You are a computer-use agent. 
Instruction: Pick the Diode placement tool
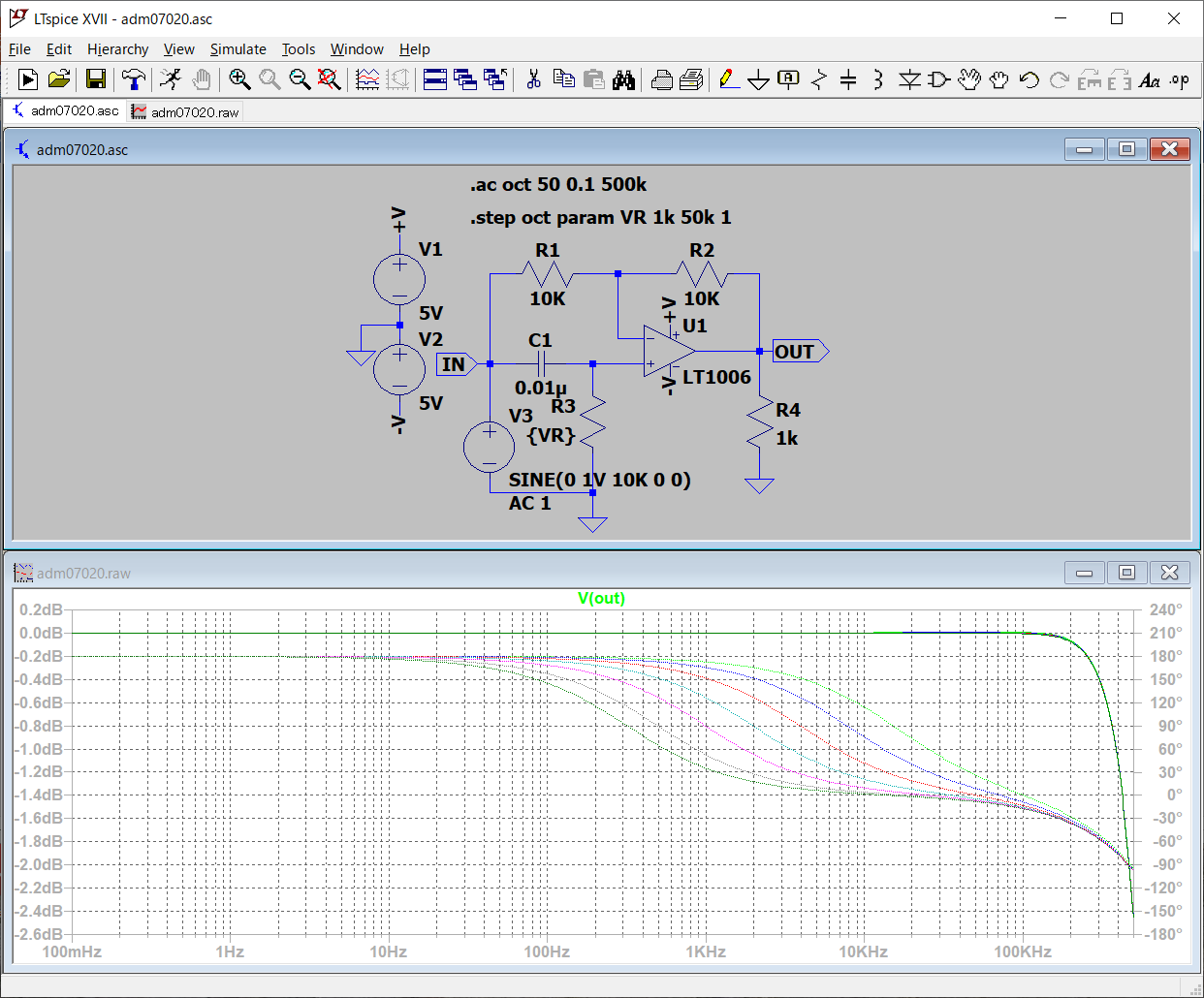(x=908, y=79)
